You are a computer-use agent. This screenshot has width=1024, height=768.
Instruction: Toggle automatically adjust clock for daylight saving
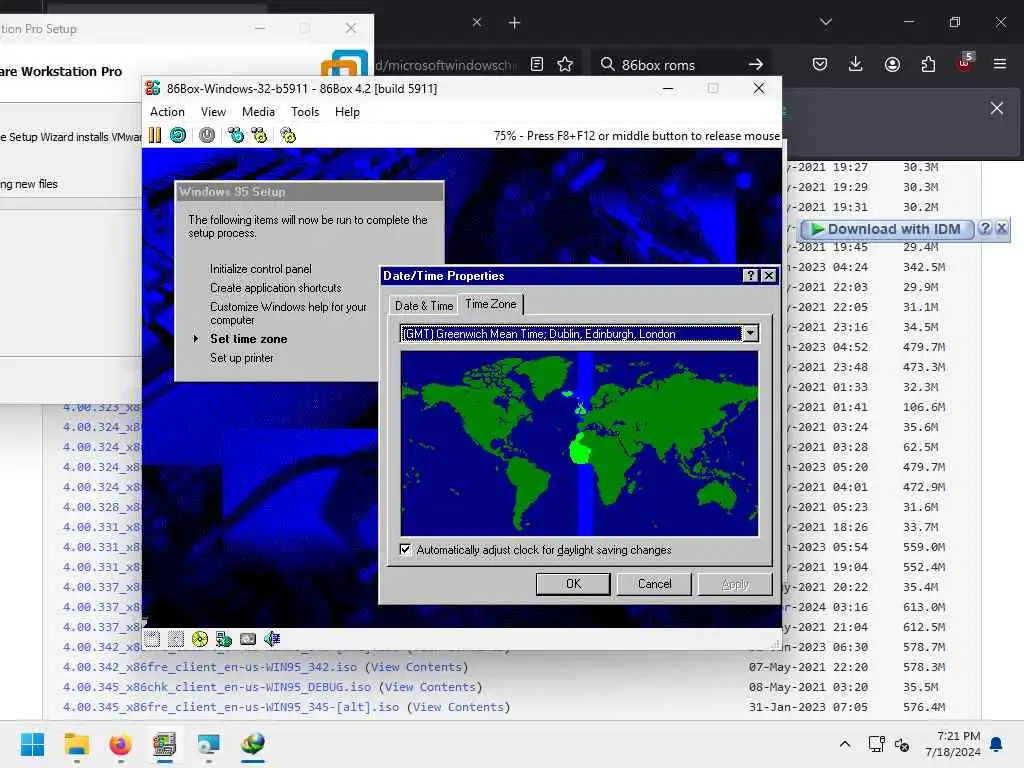click(406, 549)
